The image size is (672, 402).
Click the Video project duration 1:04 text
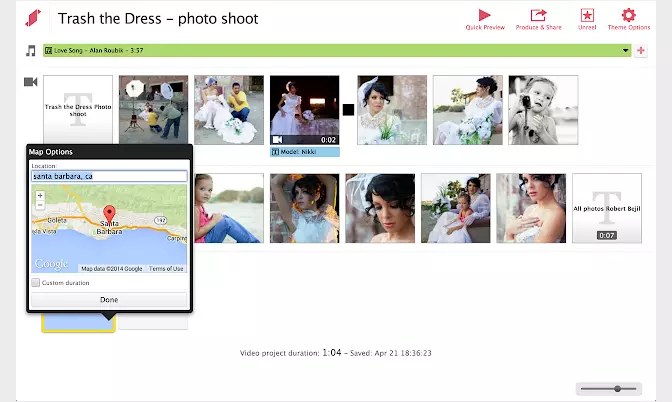tap(291, 353)
